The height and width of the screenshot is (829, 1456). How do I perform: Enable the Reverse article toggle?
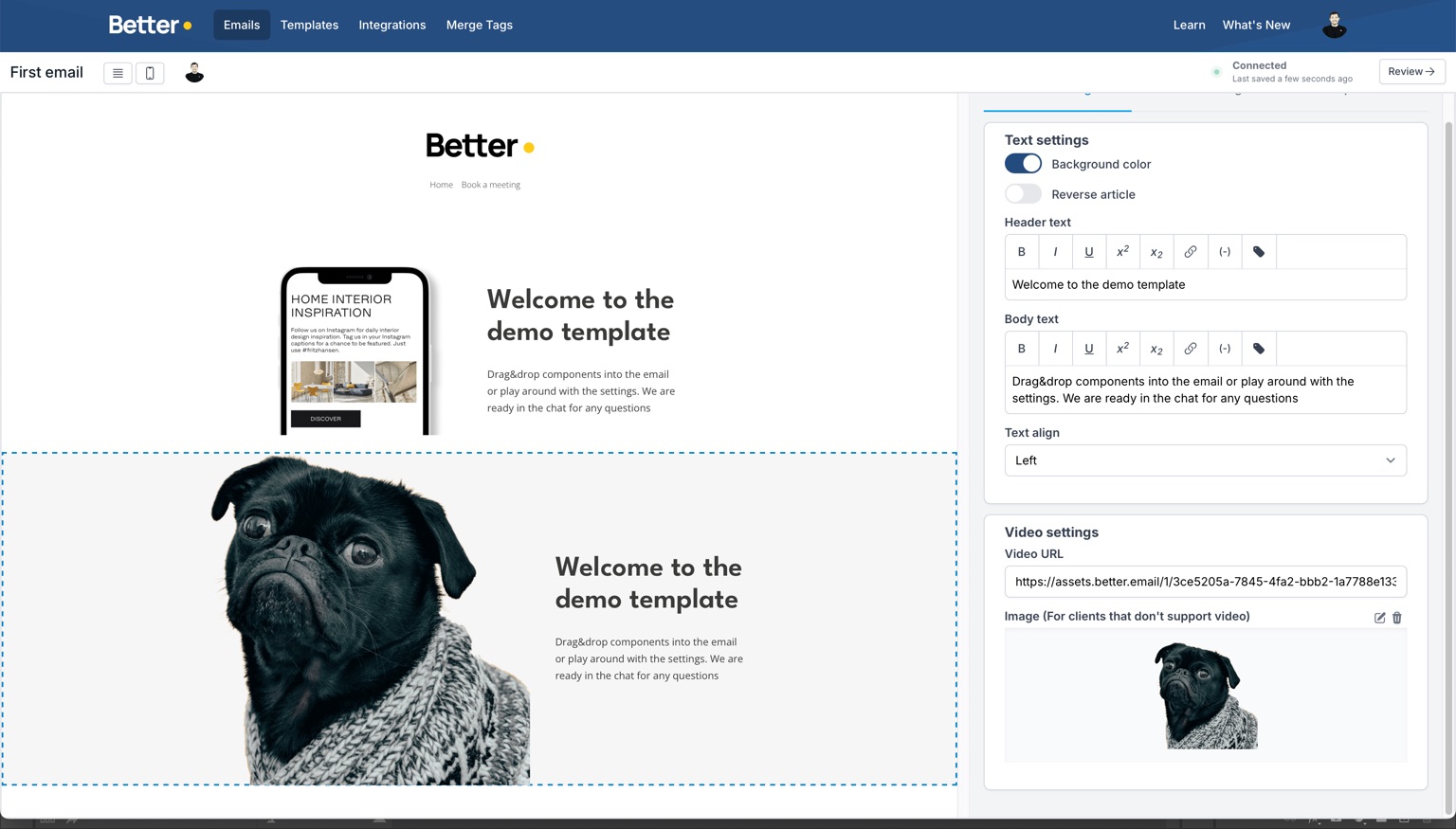1023,194
